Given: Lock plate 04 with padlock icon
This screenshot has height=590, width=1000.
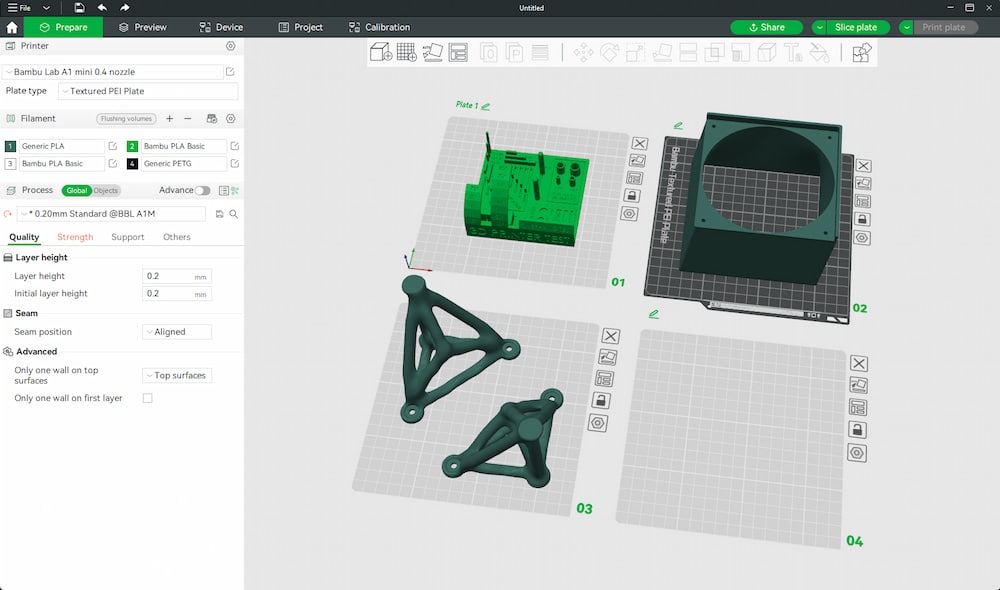Looking at the screenshot, I should pos(857,430).
